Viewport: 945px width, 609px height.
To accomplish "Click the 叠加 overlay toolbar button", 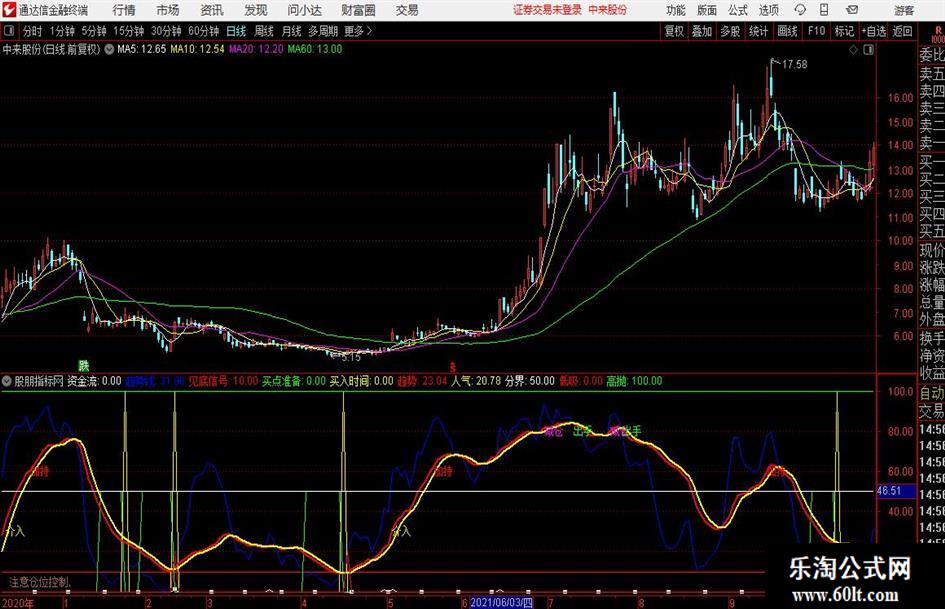I will [702, 31].
